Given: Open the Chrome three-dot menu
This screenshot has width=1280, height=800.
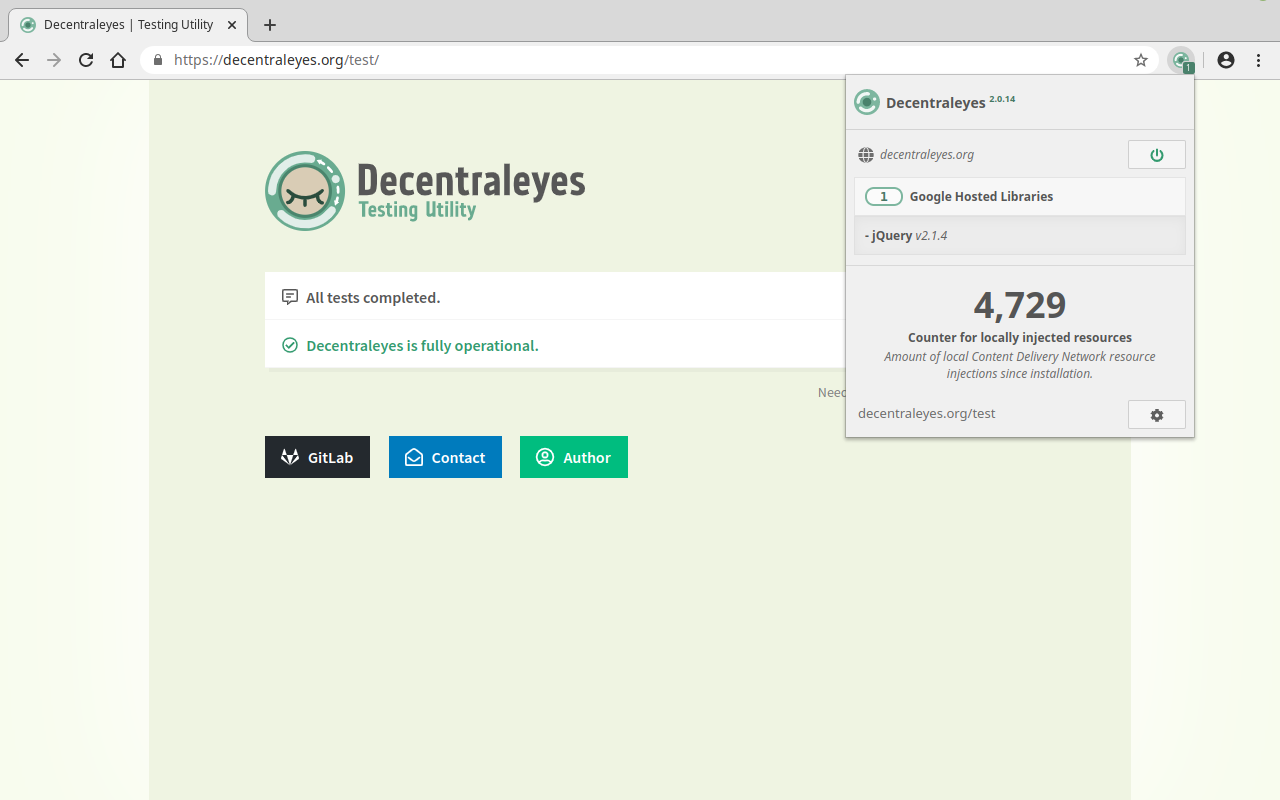Looking at the screenshot, I should coord(1258,60).
